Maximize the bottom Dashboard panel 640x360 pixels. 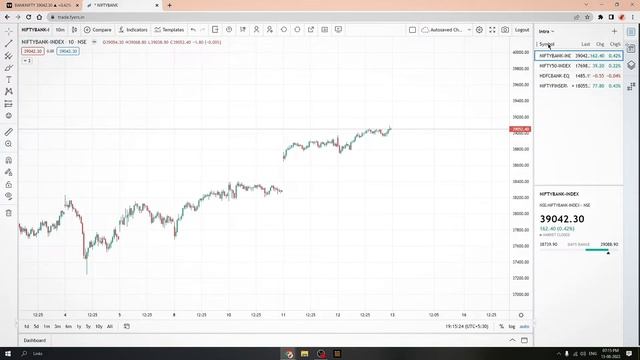pyautogui.click(x=524, y=340)
